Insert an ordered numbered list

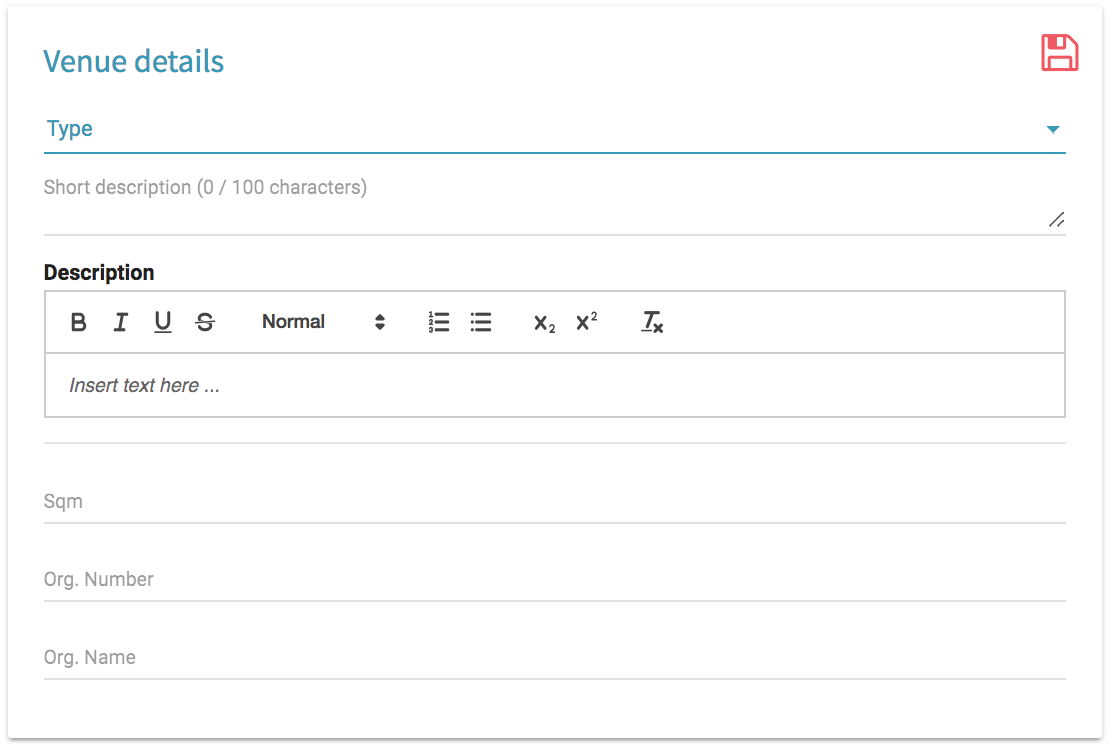438,322
